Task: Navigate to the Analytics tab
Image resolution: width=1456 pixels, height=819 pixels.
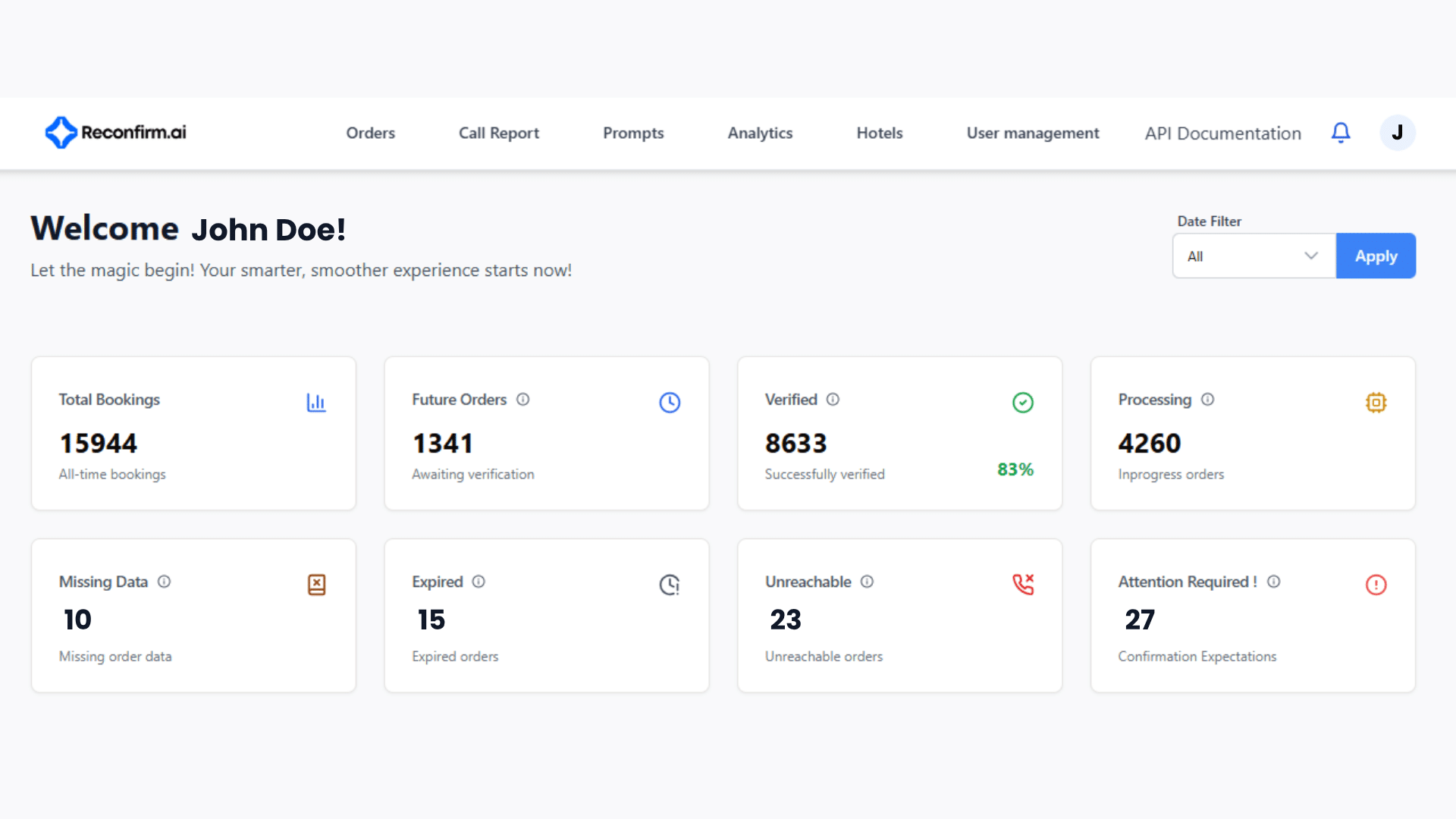Action: click(760, 133)
